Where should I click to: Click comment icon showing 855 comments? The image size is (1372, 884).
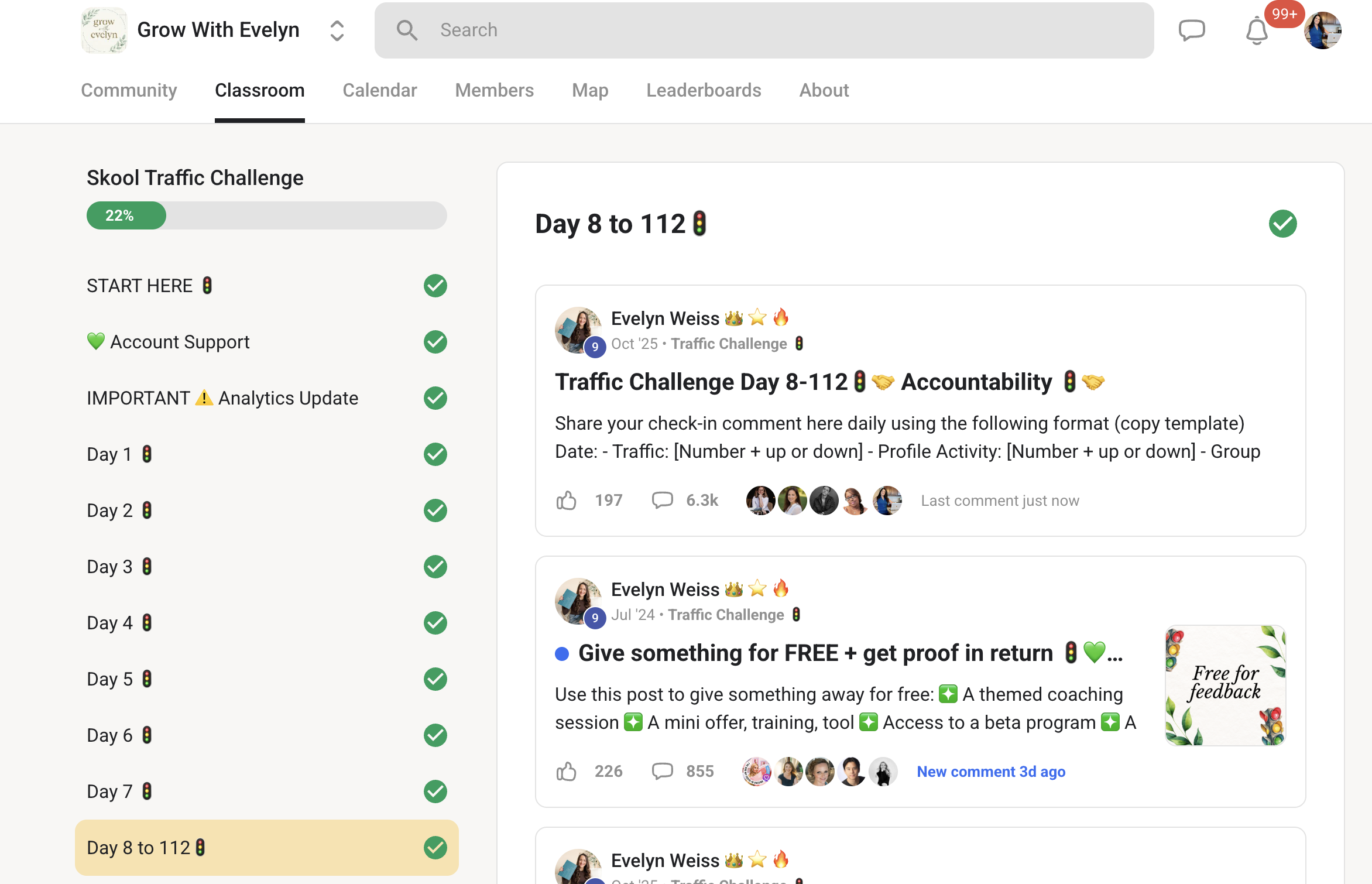pos(662,772)
